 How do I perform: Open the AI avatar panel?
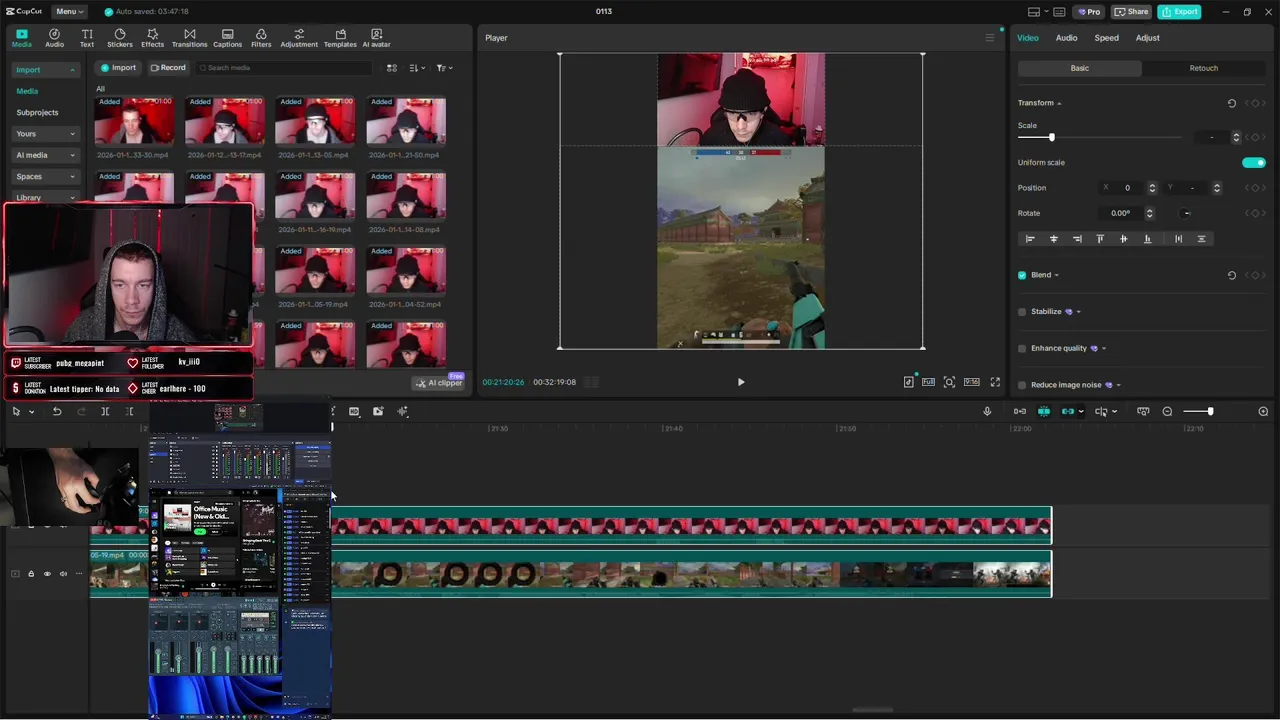click(x=376, y=38)
